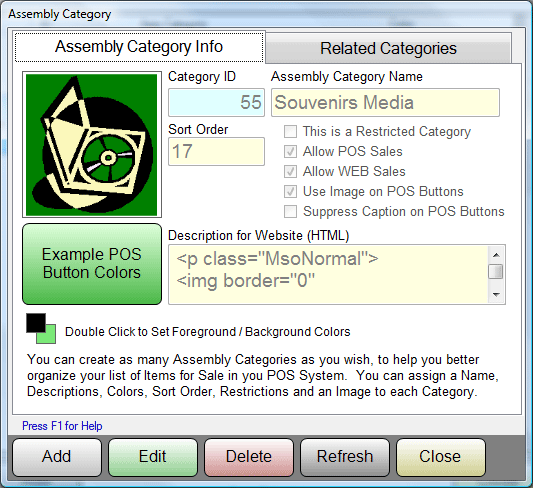Click the description scrollbar down arrow
The image size is (533, 488).
click(x=496, y=294)
